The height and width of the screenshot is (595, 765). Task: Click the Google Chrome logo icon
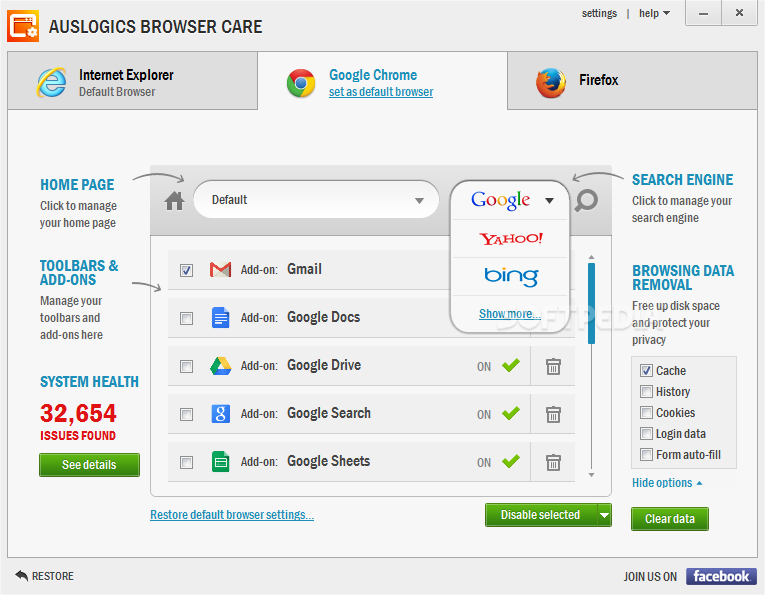point(301,83)
